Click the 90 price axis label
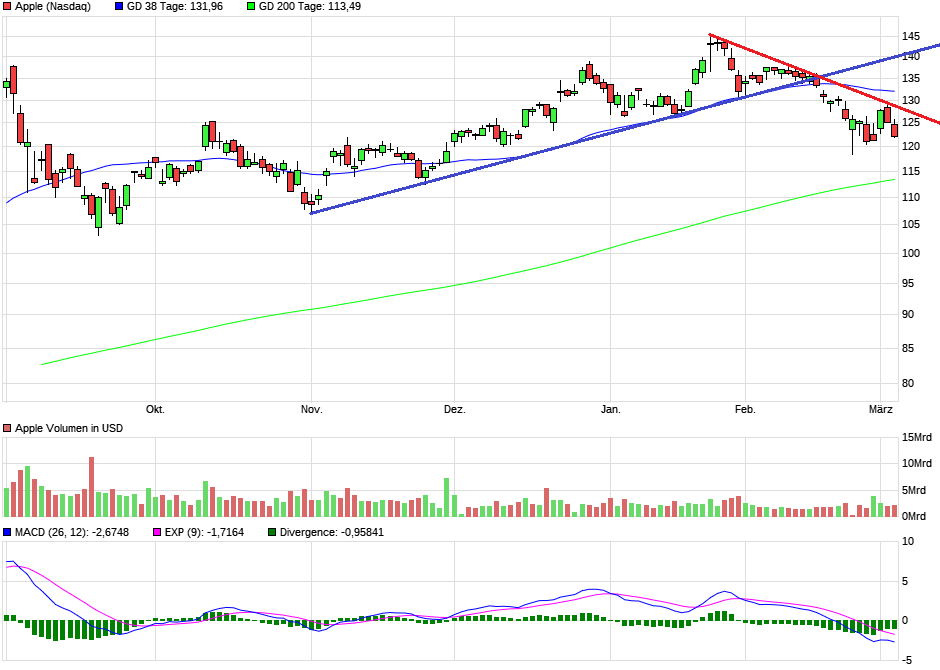This screenshot has height=670, width=940. tap(908, 314)
